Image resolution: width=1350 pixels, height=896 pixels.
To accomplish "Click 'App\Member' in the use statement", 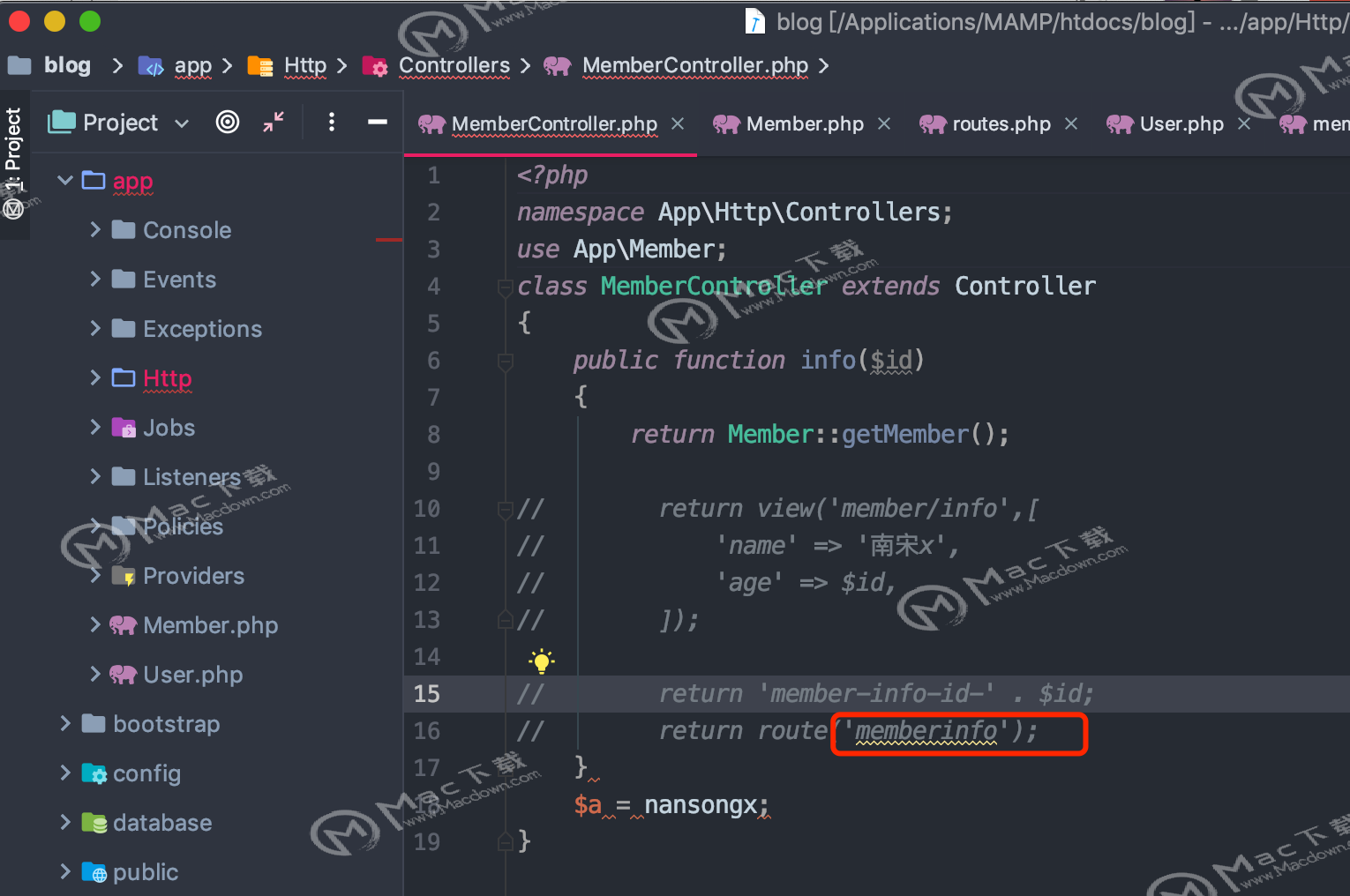I will click(x=643, y=250).
